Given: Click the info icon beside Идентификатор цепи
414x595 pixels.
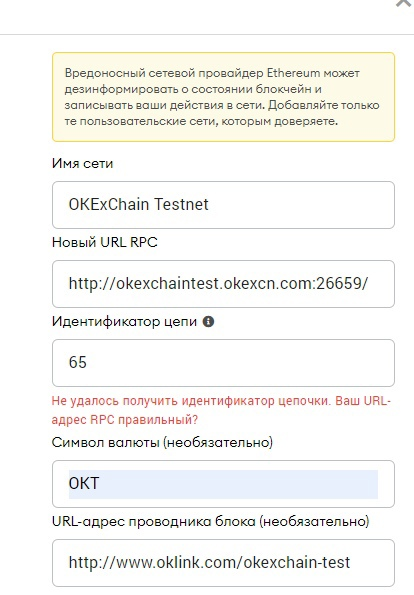Looking at the screenshot, I should [208, 321].
